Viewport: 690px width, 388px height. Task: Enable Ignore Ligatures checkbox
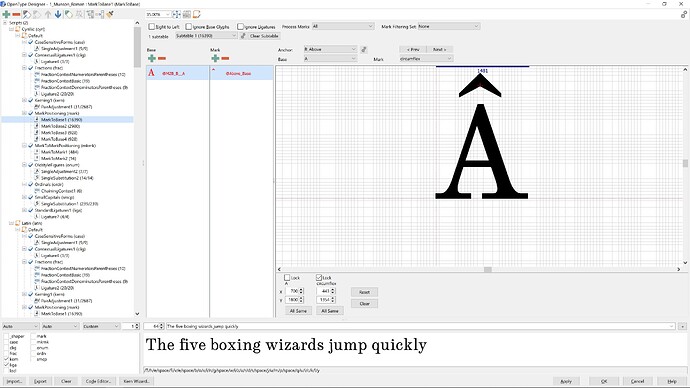240,27
